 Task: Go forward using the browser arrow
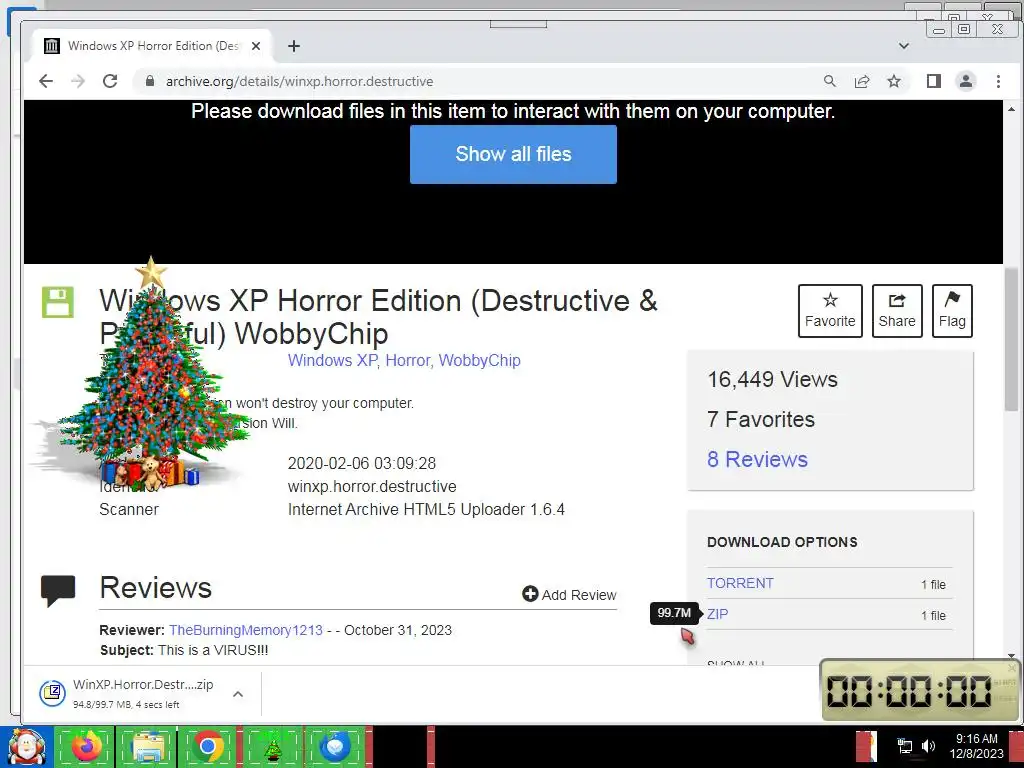click(78, 81)
